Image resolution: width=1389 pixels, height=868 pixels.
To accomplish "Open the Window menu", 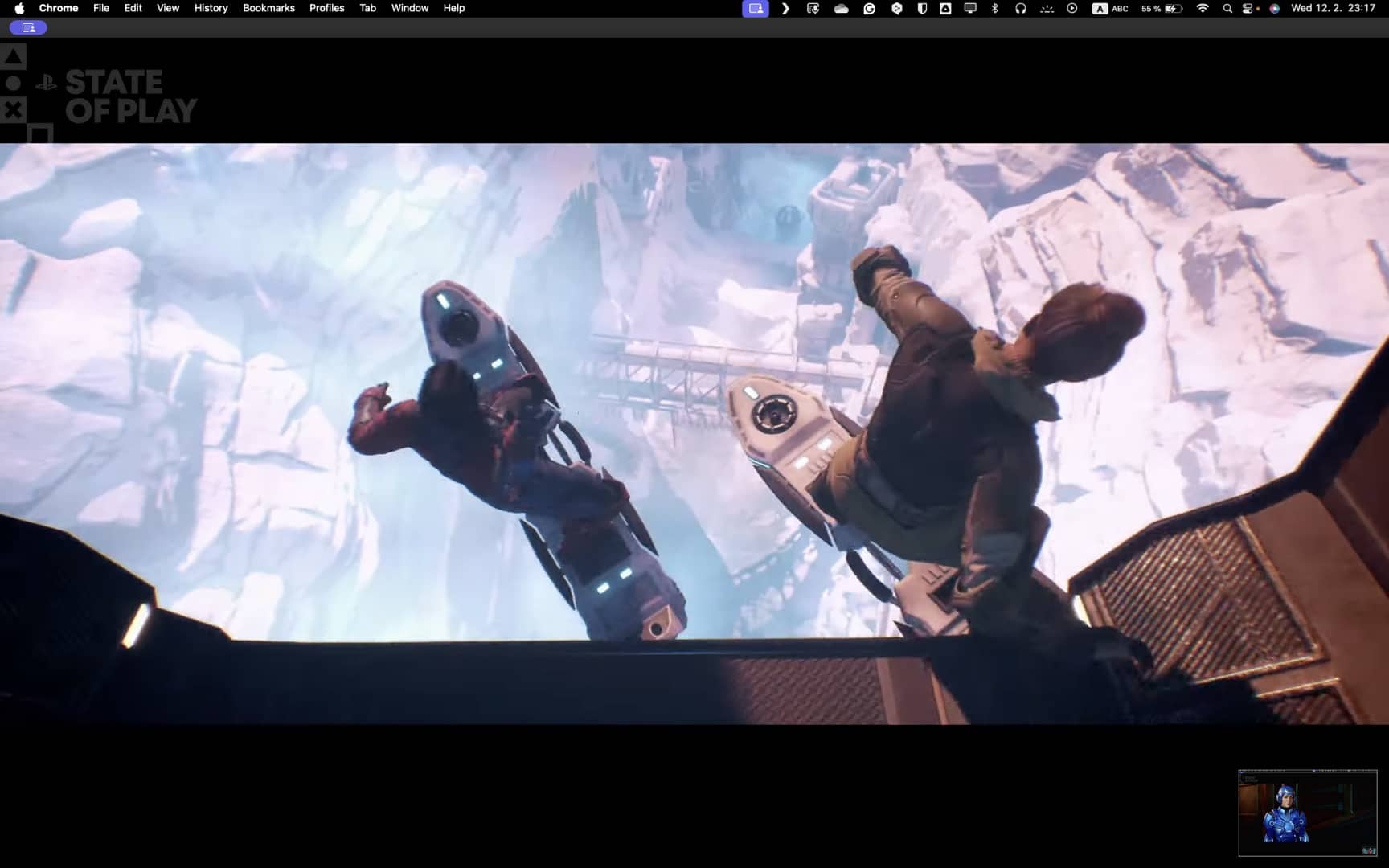I will tap(410, 8).
